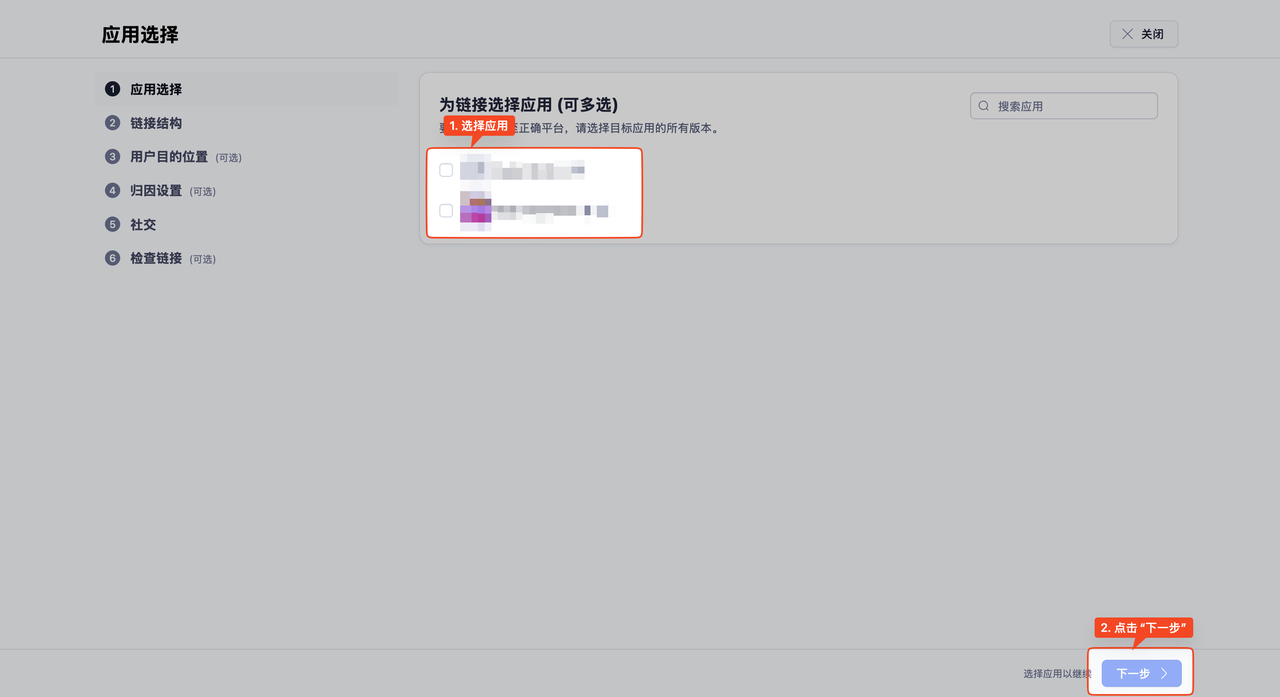Select the 用户目的位置 step label
Image resolution: width=1280 pixels, height=697 pixels.
click(x=169, y=157)
